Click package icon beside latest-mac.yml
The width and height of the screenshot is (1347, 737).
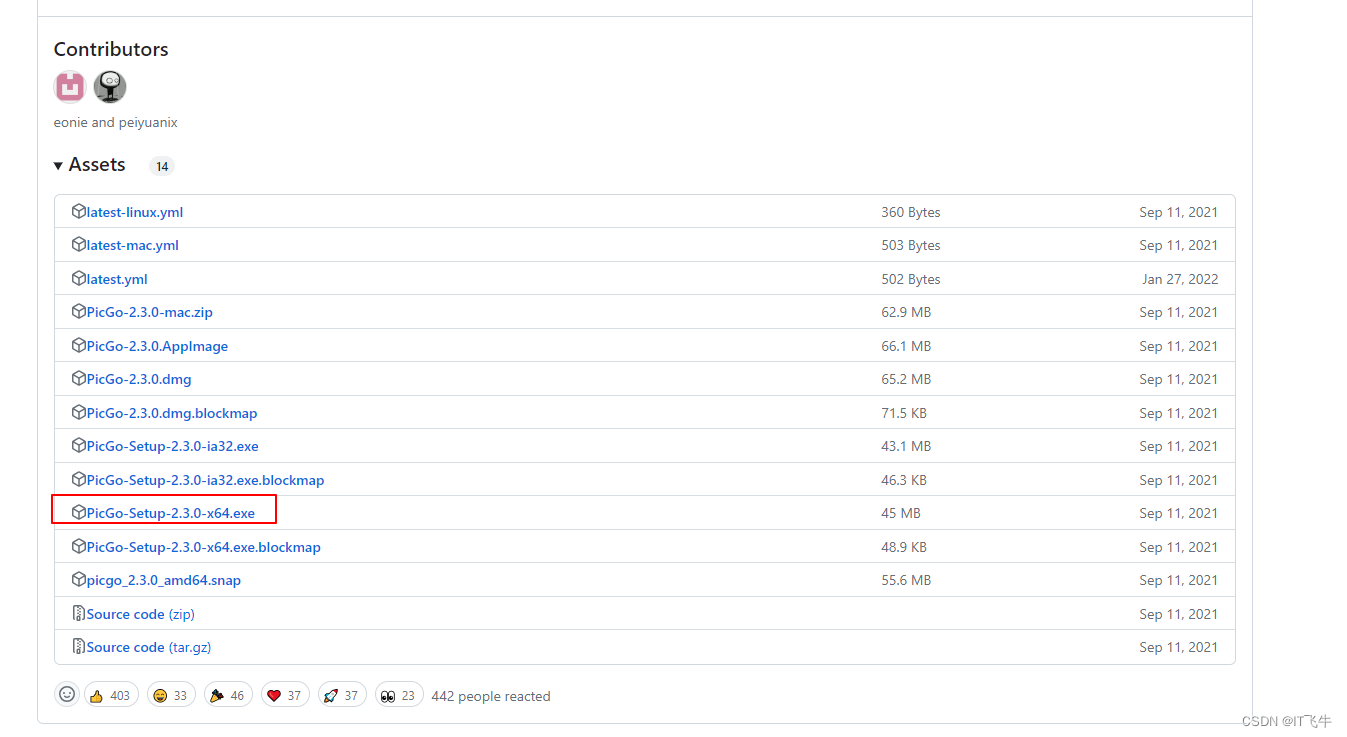(79, 245)
